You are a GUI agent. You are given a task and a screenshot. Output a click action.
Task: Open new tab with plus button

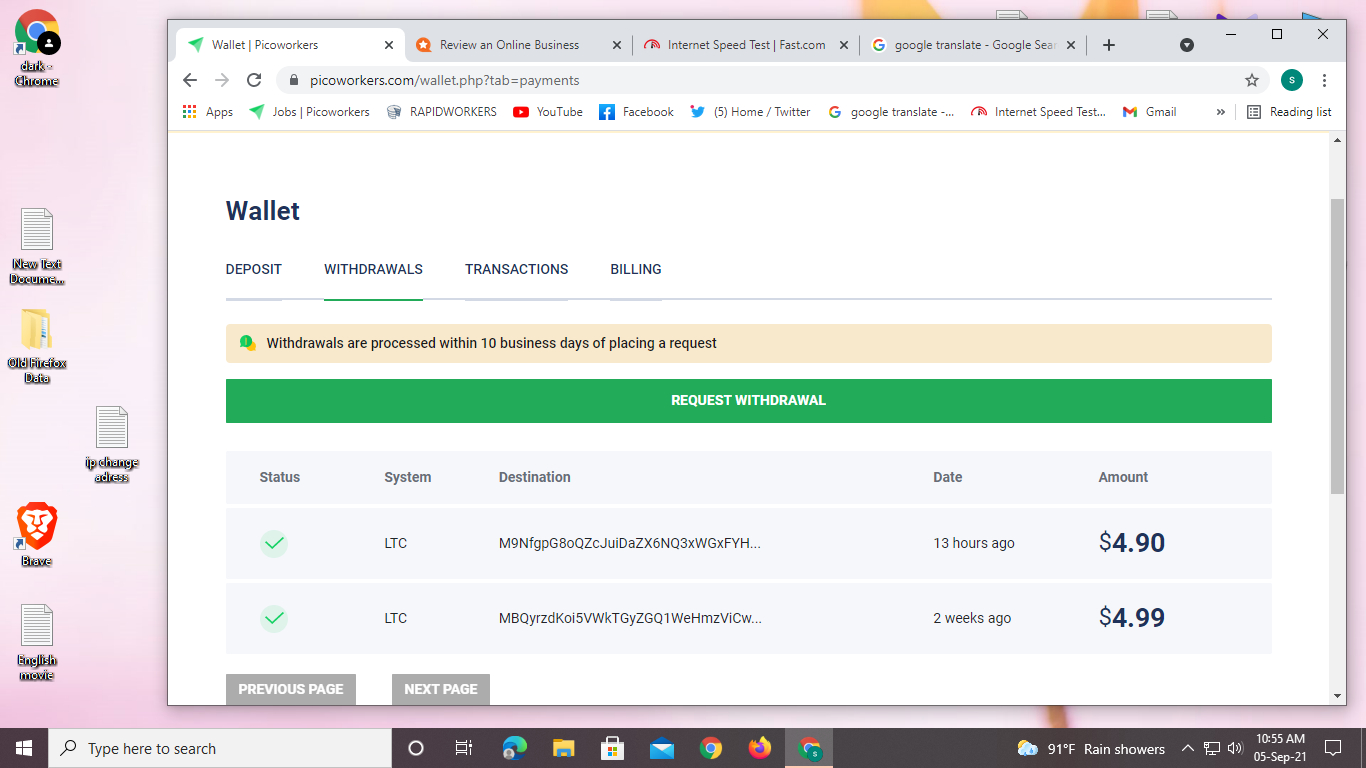click(x=1108, y=45)
